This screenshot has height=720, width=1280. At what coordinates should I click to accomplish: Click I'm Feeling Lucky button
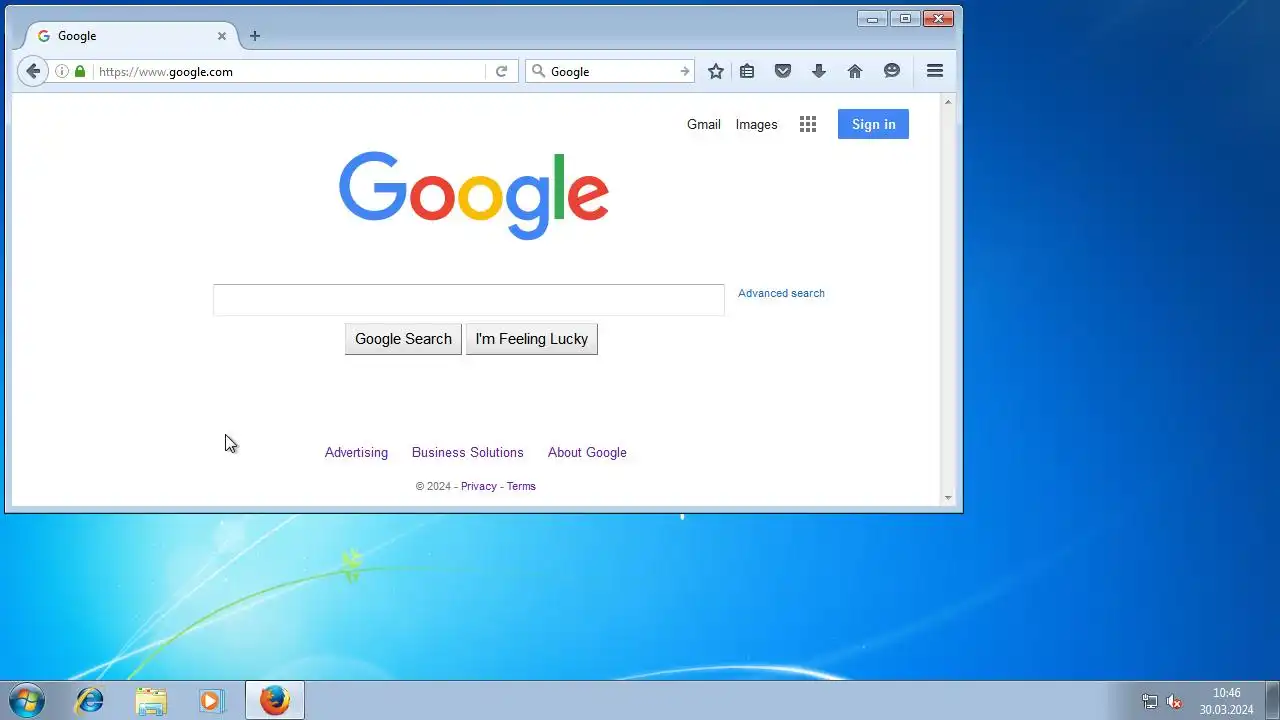(x=532, y=339)
